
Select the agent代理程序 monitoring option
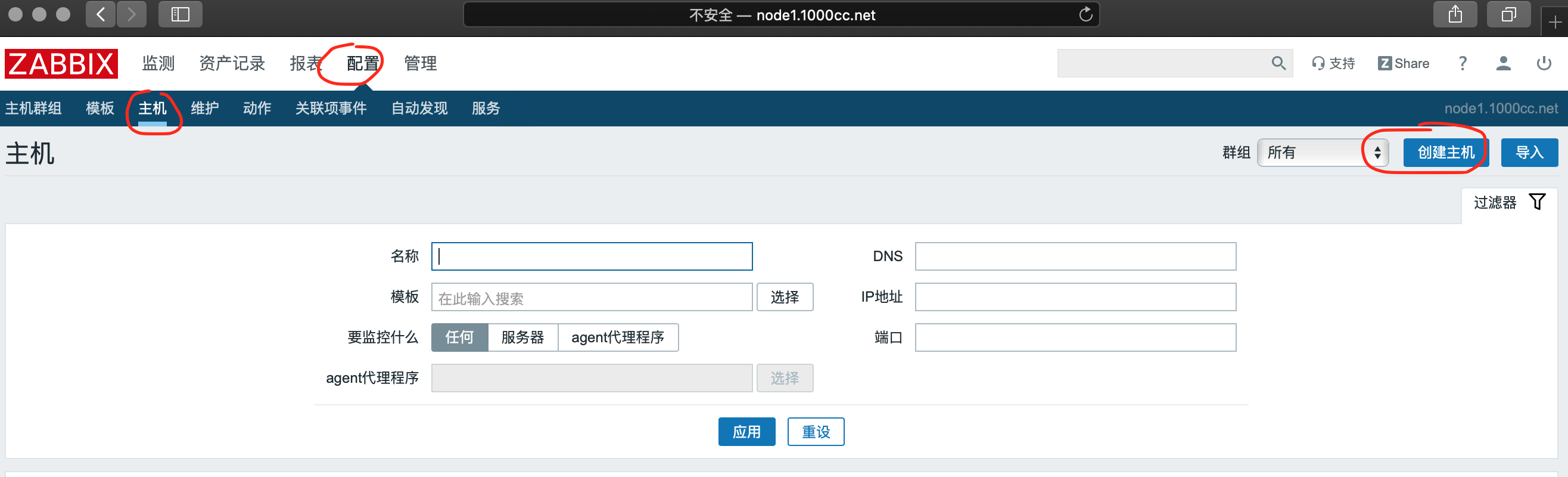click(617, 337)
